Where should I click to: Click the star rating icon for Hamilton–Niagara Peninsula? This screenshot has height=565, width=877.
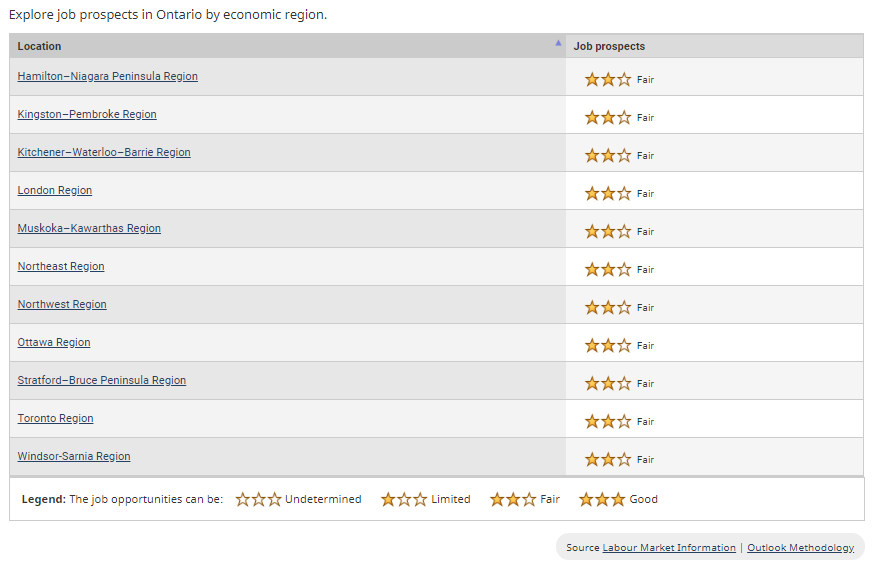point(608,79)
